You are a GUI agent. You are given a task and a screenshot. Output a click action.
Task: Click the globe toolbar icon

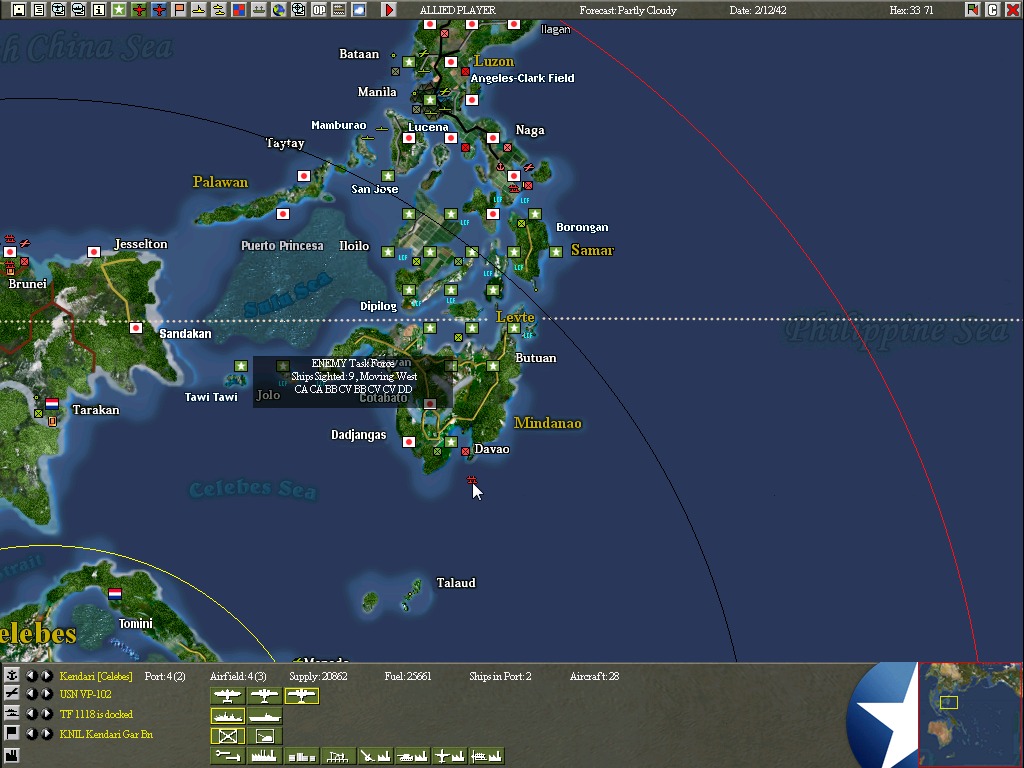point(279,10)
